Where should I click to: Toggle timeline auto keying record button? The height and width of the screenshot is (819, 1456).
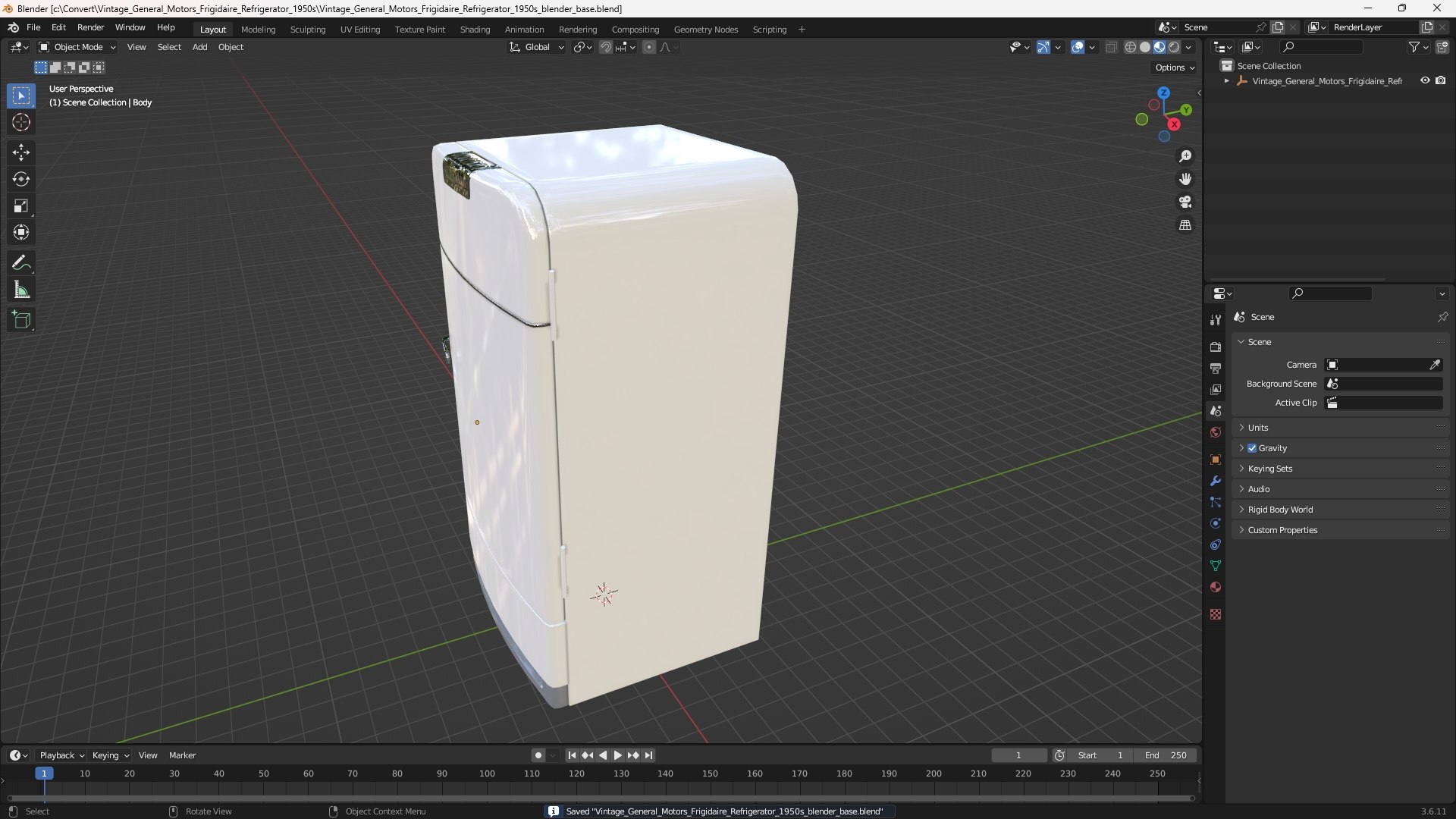click(x=538, y=755)
